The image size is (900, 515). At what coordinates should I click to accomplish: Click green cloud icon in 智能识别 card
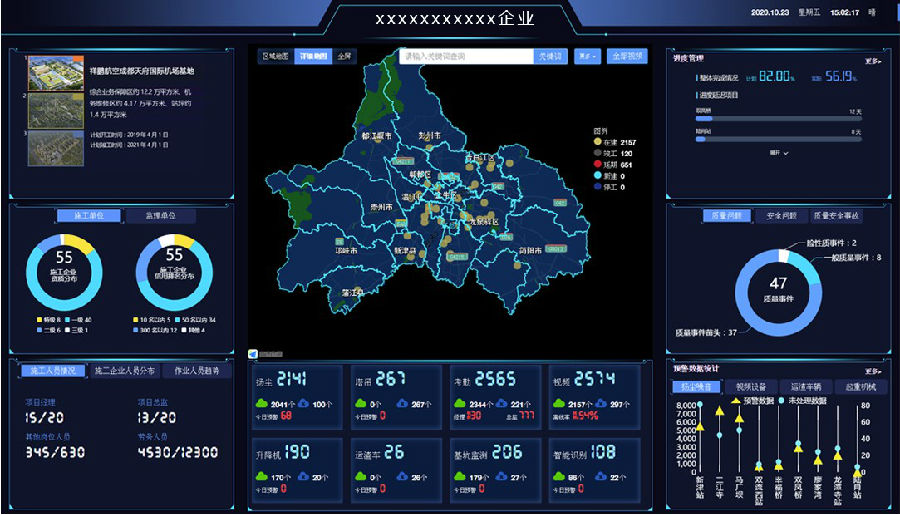tap(559, 477)
